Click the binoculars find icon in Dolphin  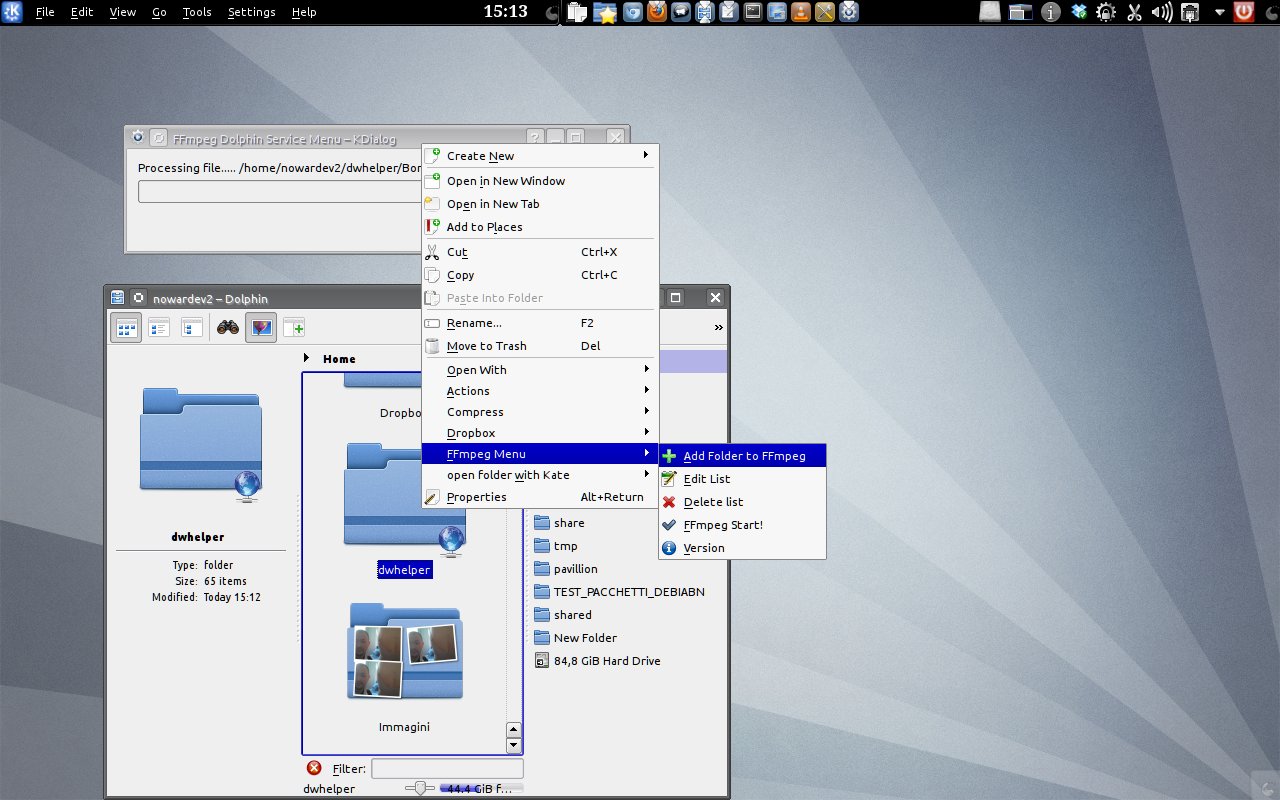[x=227, y=327]
